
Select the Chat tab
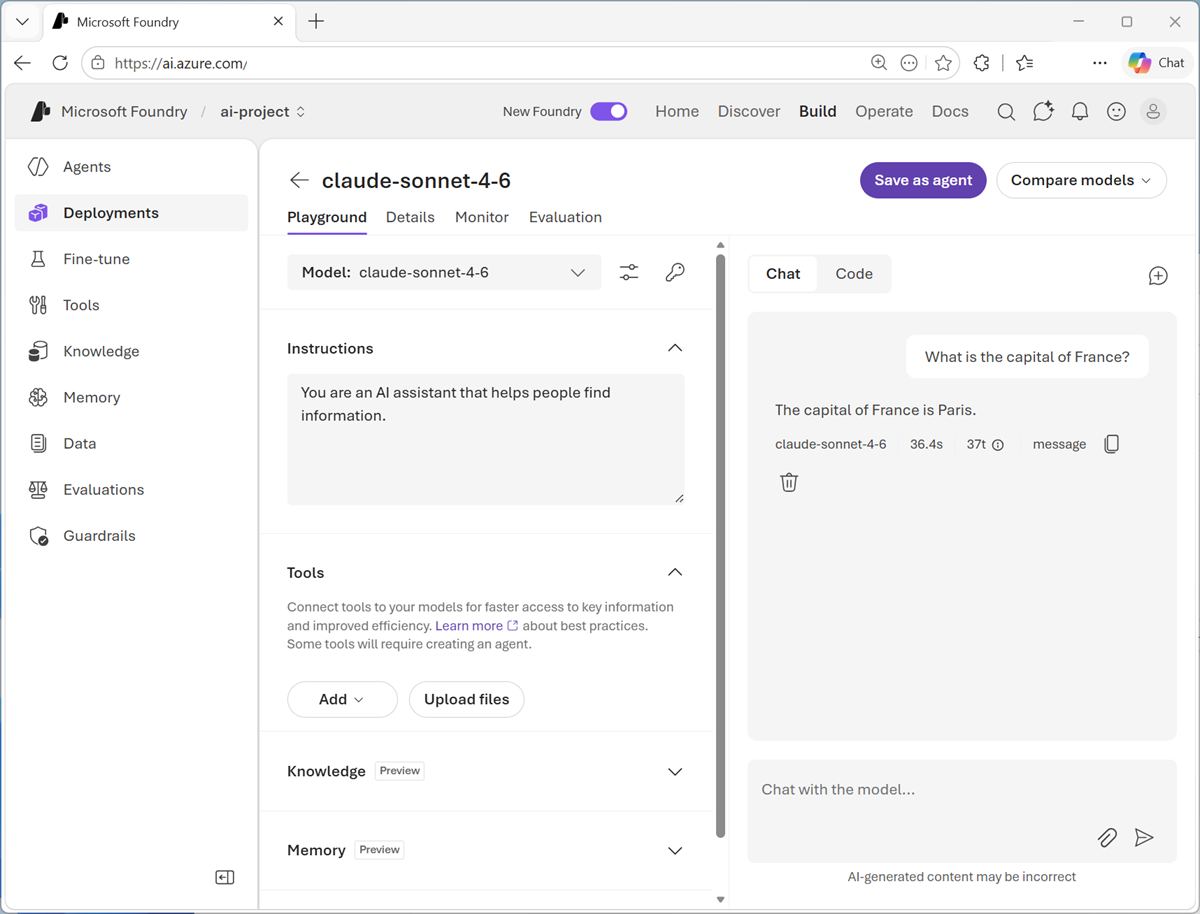[783, 274]
